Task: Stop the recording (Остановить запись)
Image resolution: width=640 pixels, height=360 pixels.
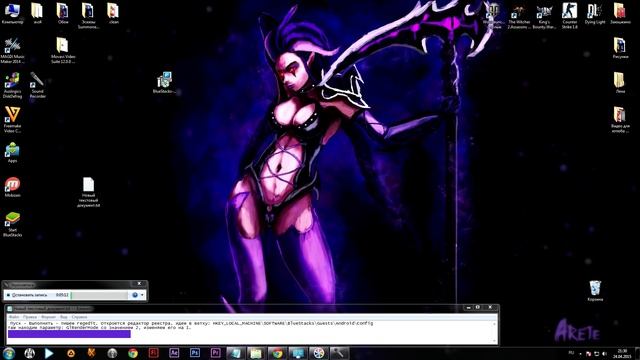Action: (27, 295)
